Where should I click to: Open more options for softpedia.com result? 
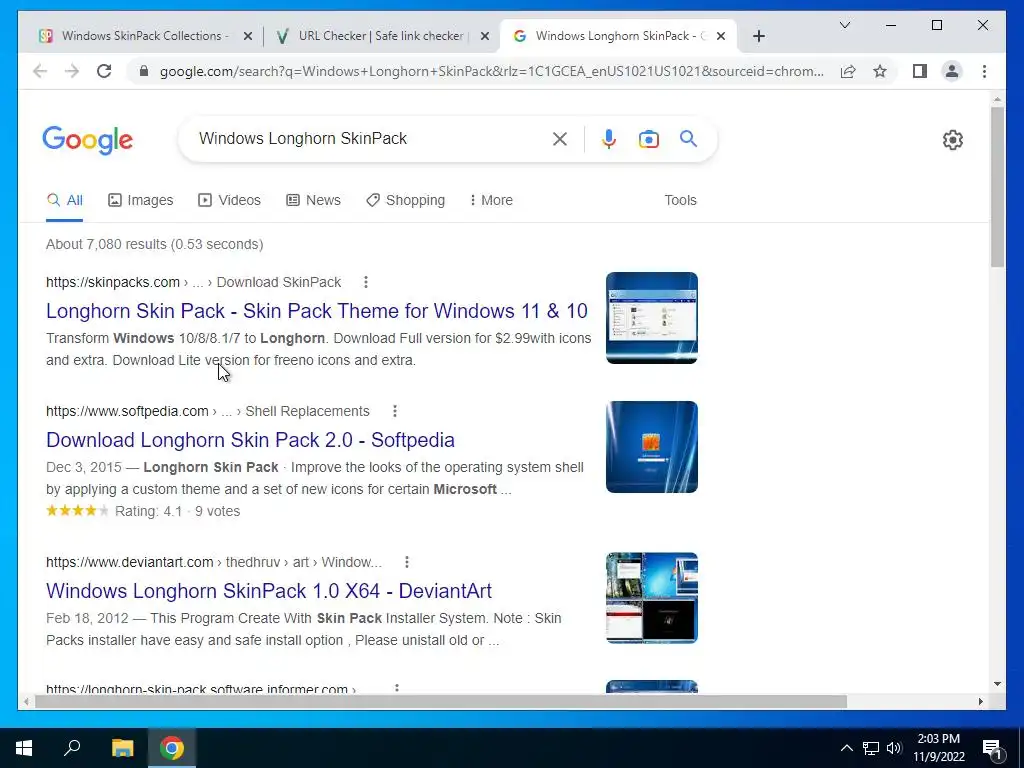coord(394,411)
